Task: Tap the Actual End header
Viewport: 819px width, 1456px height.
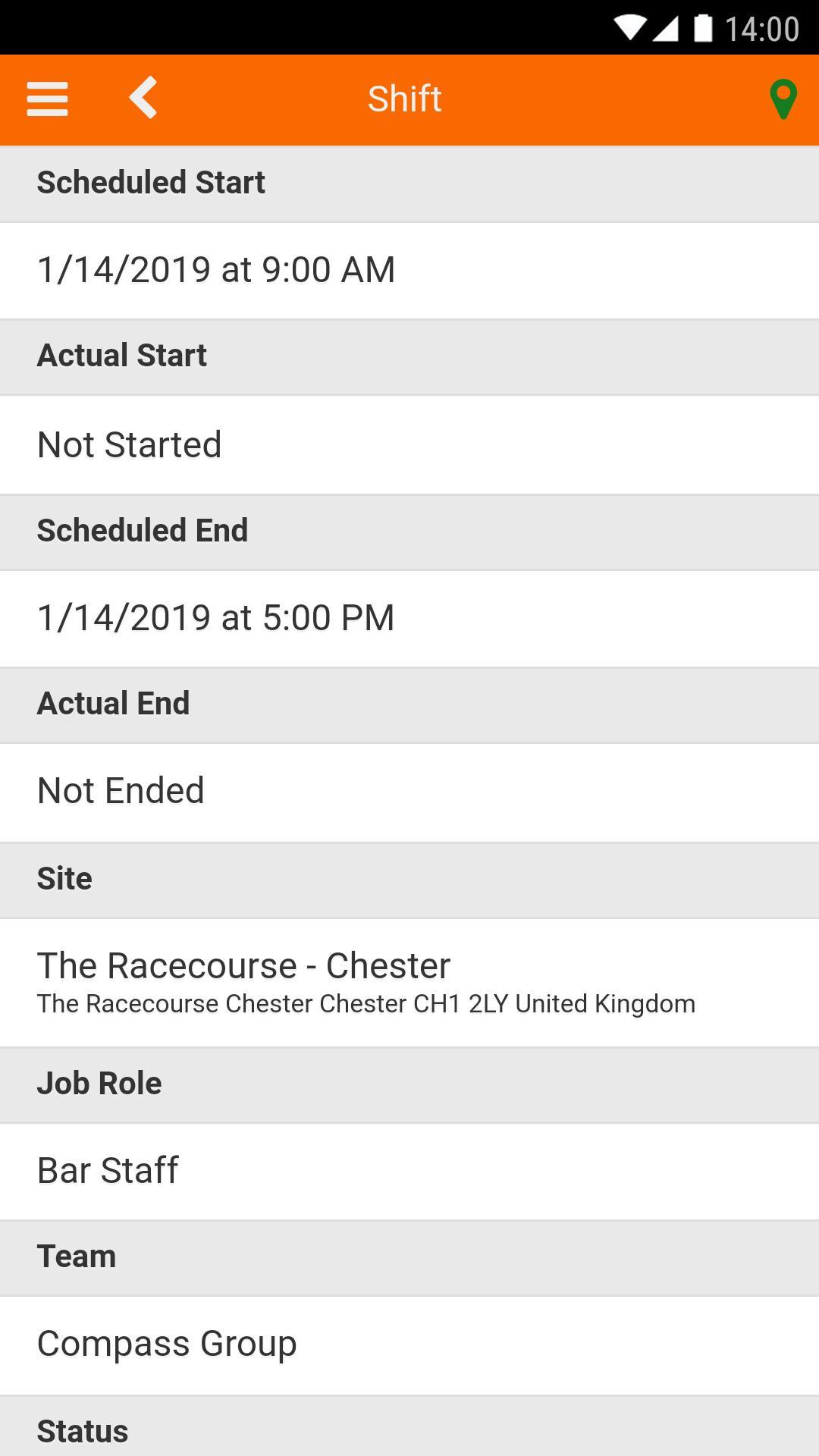Action: click(114, 704)
